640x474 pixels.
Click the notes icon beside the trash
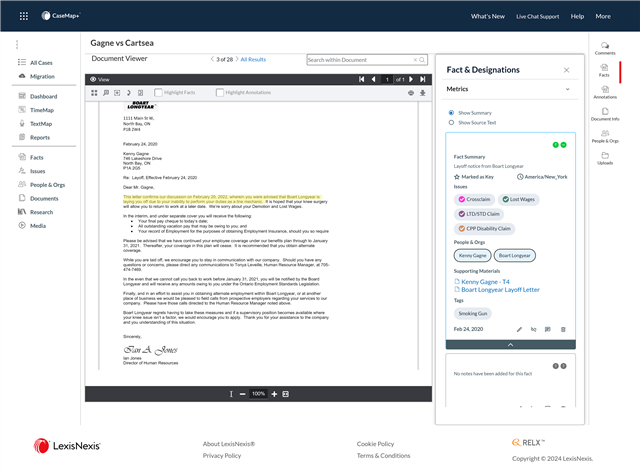click(x=548, y=329)
